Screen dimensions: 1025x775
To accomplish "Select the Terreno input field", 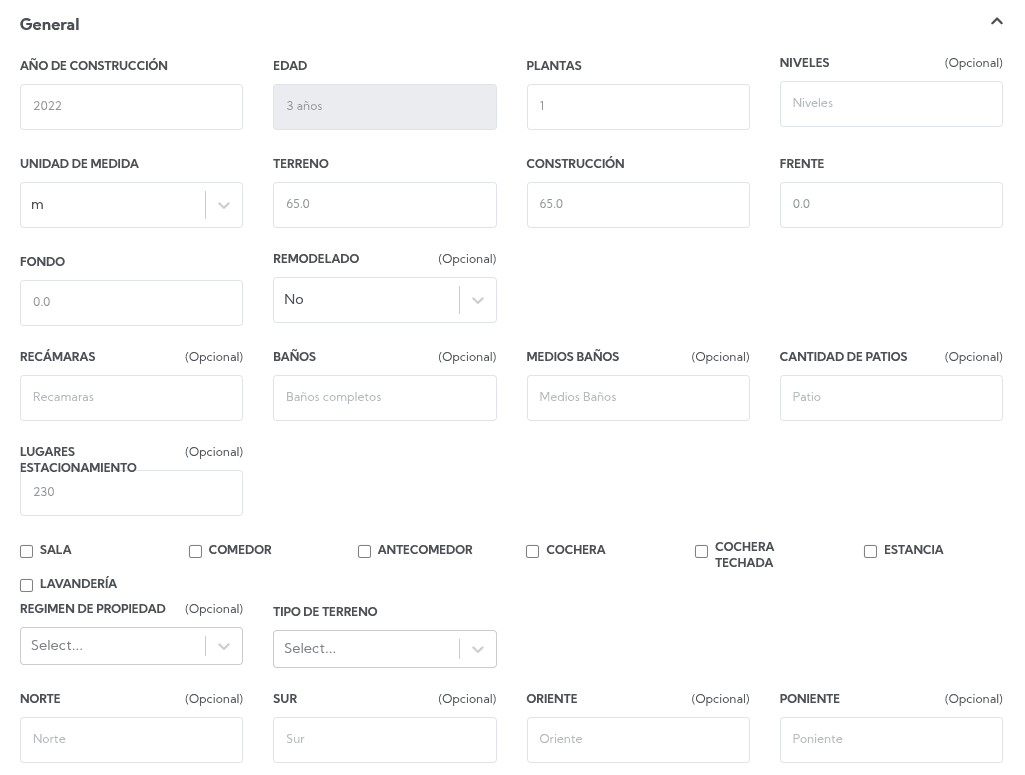I will coord(384,205).
